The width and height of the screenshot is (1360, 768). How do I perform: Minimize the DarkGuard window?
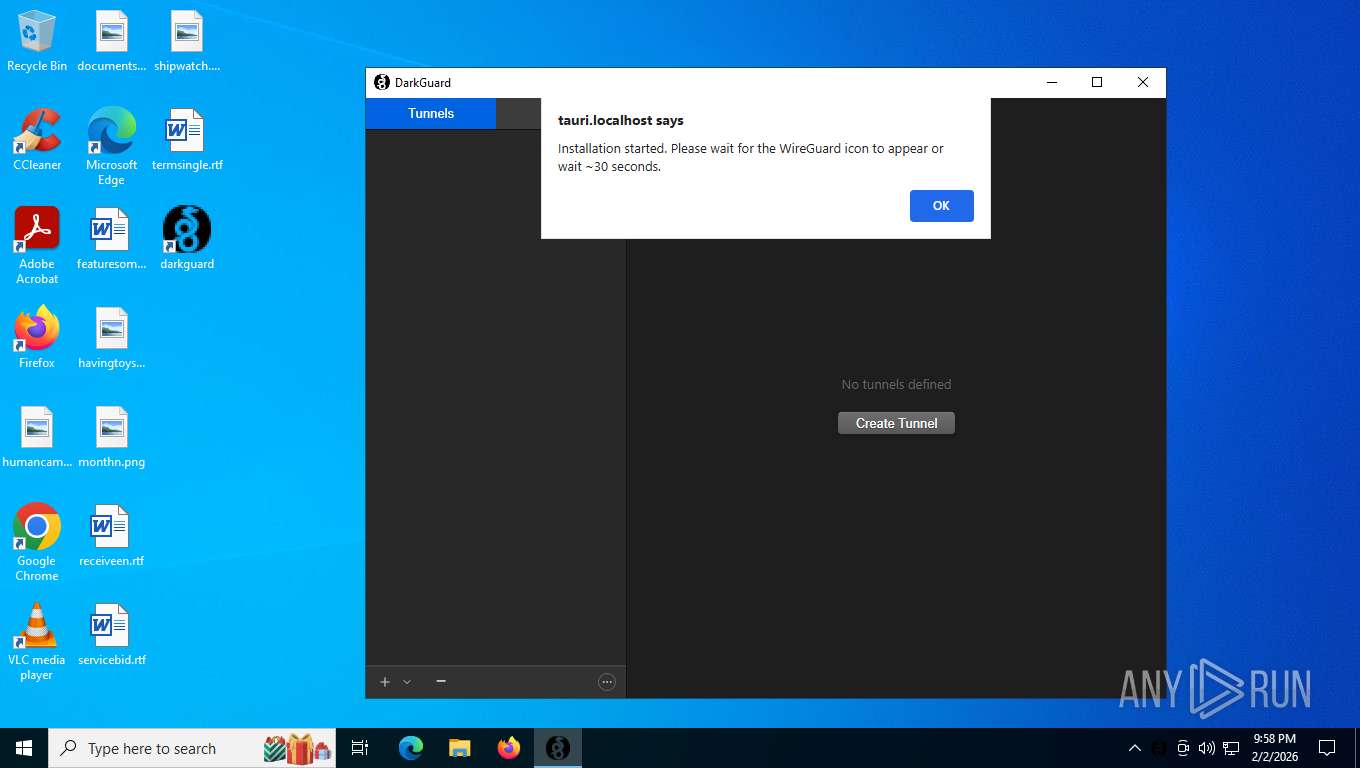click(1051, 82)
